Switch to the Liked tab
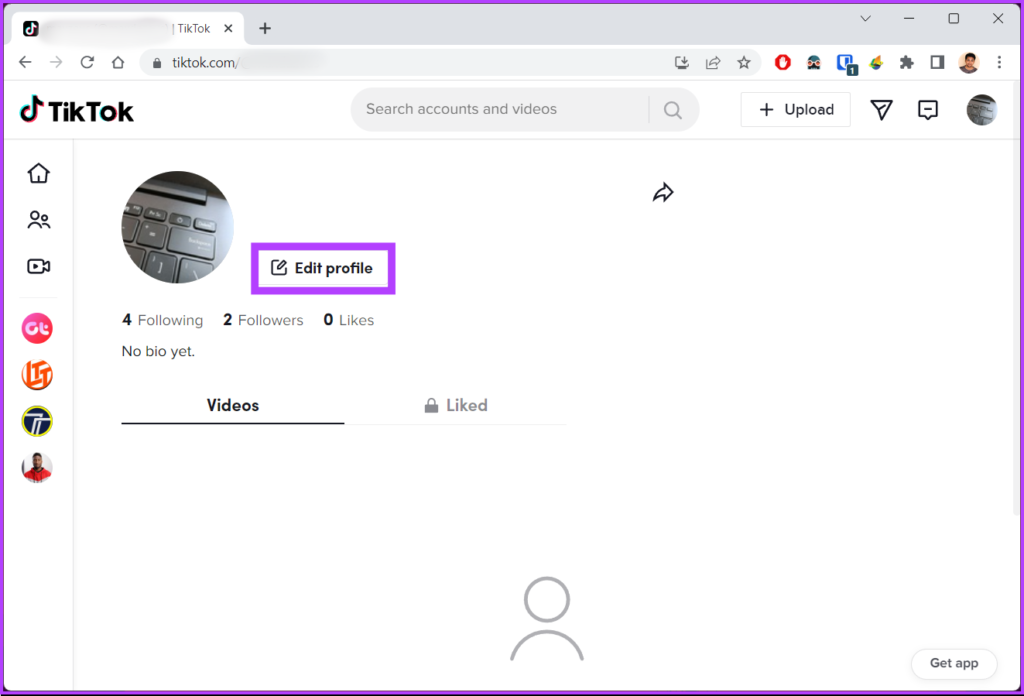The image size is (1024, 696). pos(455,405)
